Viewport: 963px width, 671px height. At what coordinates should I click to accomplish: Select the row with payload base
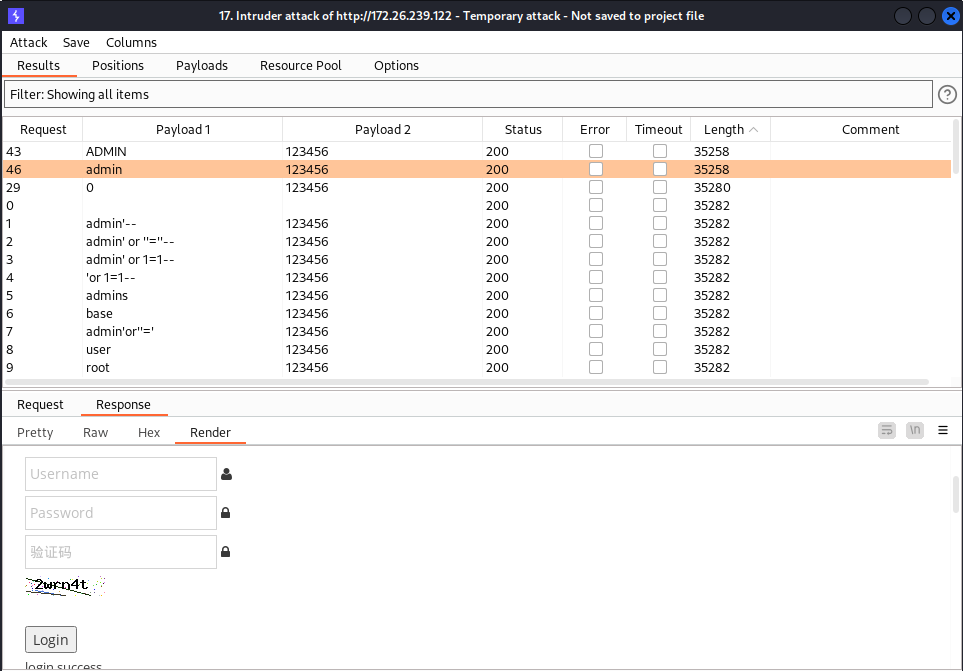(x=477, y=313)
